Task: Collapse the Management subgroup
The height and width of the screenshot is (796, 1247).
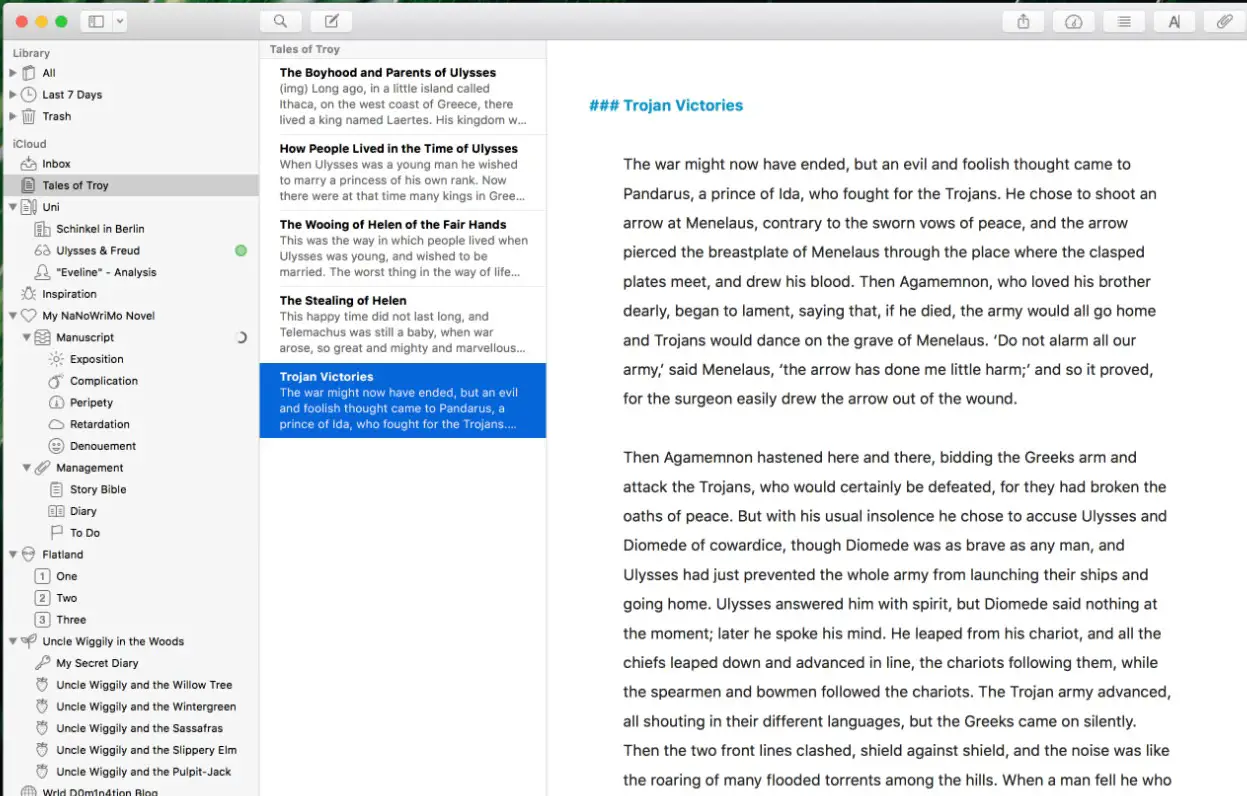Action: click(x=27, y=468)
